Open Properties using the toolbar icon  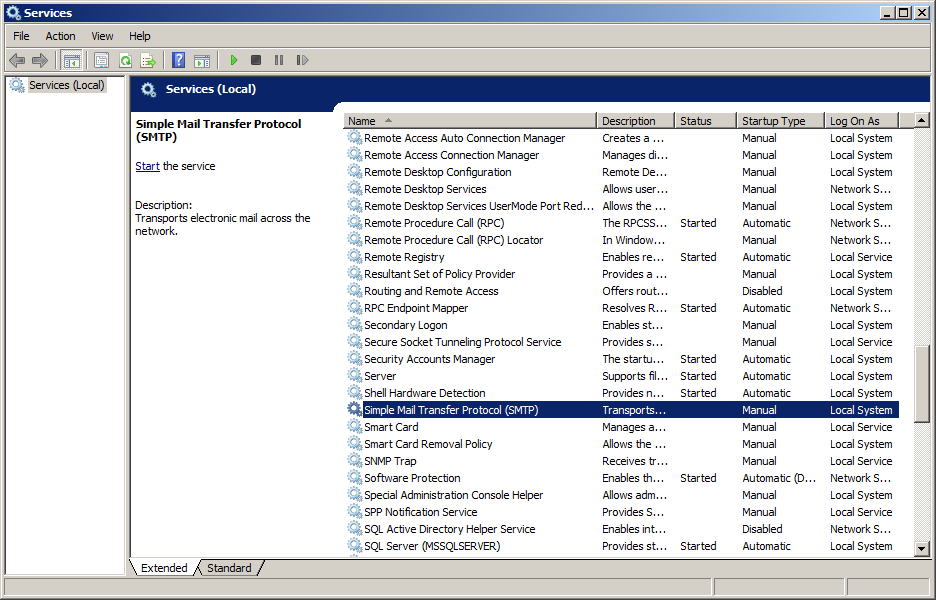pyautogui.click(x=101, y=61)
